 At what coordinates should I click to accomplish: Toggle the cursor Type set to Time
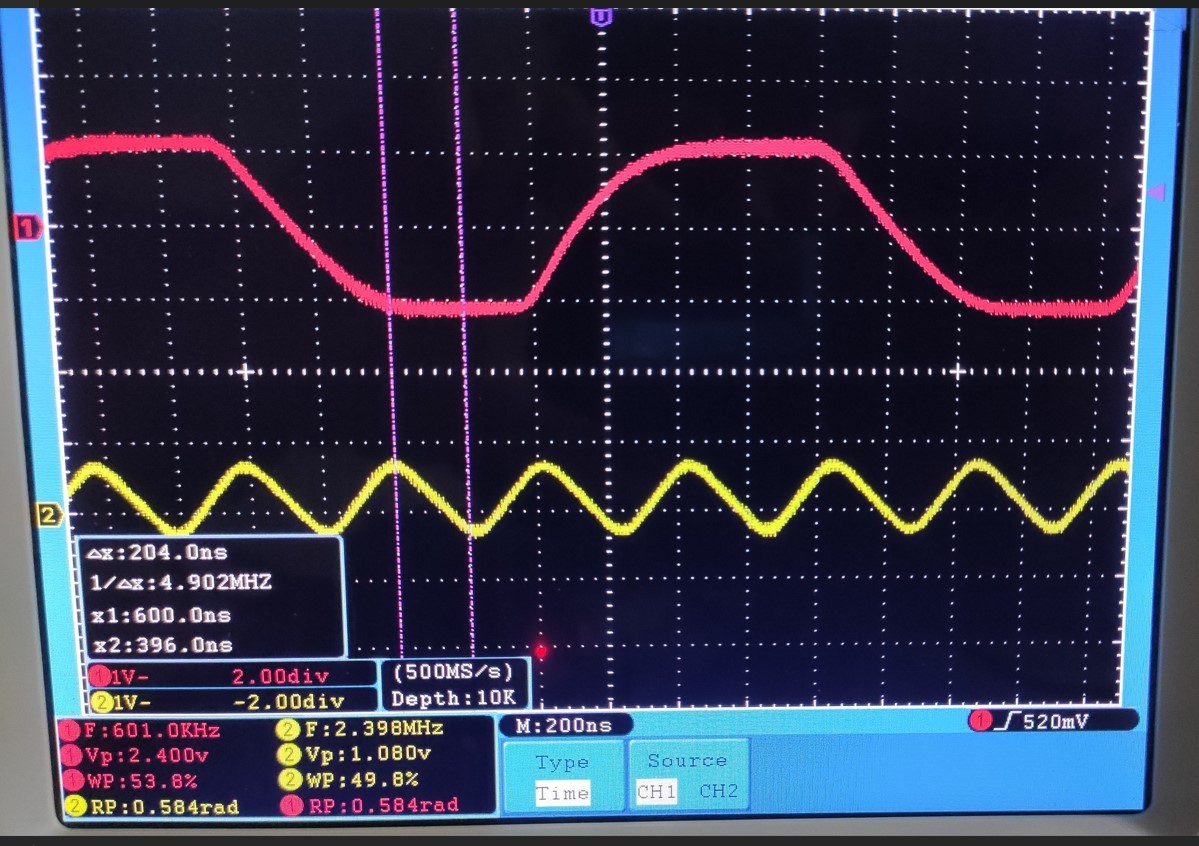(x=562, y=794)
